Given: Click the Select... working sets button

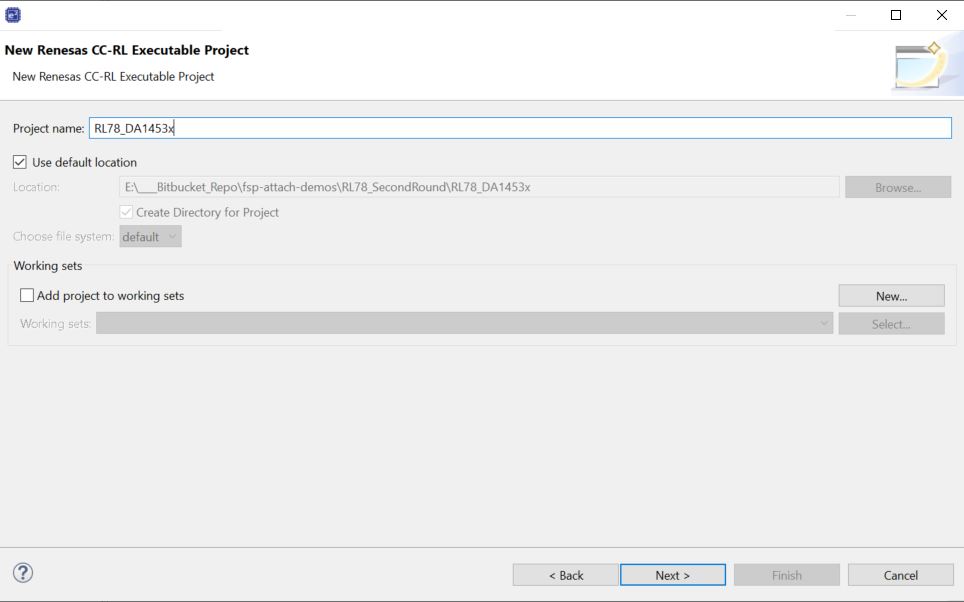Looking at the screenshot, I should [891, 324].
